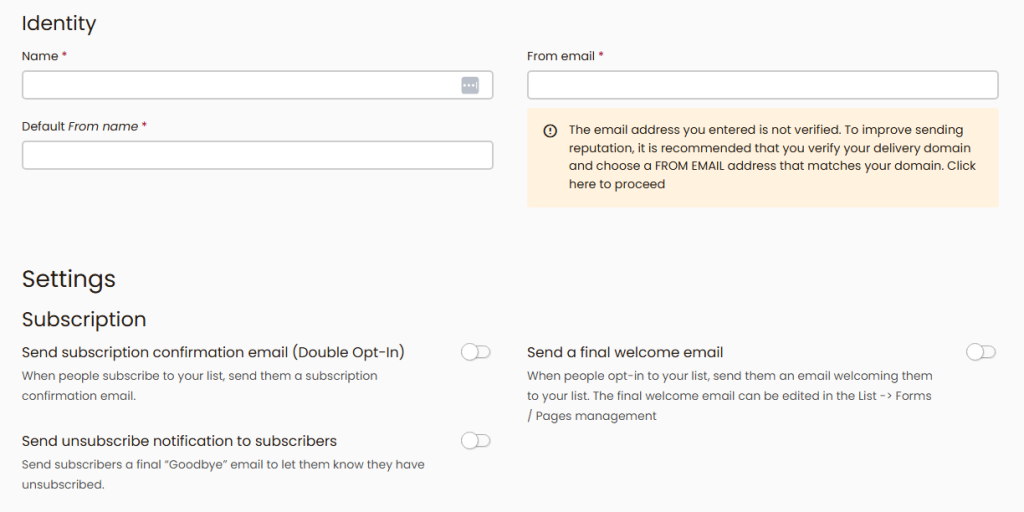Toggle unsubscribe notification to subscribers switch
Image resolution: width=1024 pixels, height=512 pixels.
[476, 441]
